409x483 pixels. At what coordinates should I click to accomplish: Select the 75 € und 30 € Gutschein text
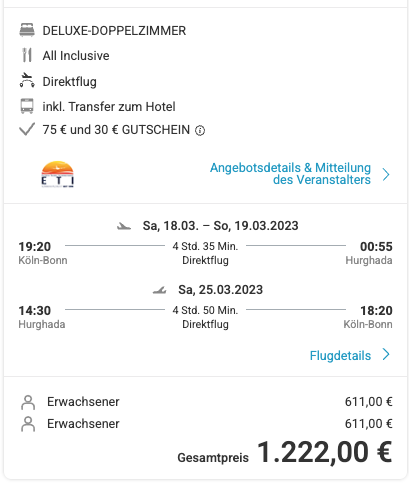116,130
